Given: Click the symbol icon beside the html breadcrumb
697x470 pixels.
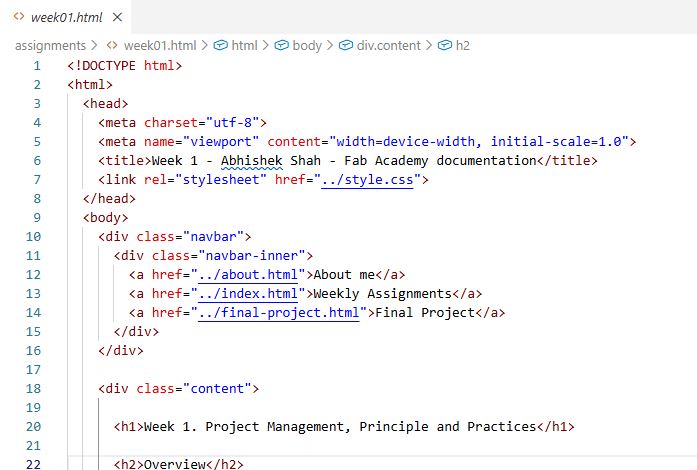Looking at the screenshot, I should point(220,45).
